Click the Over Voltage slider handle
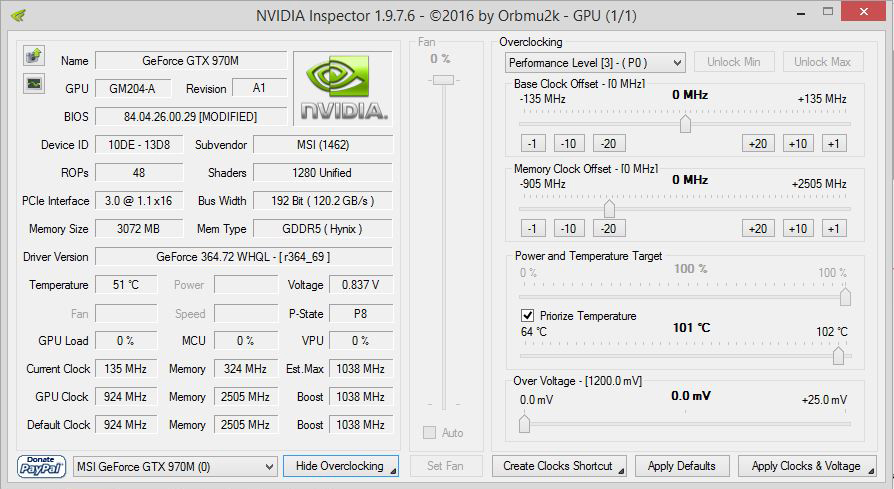 [x=525, y=423]
